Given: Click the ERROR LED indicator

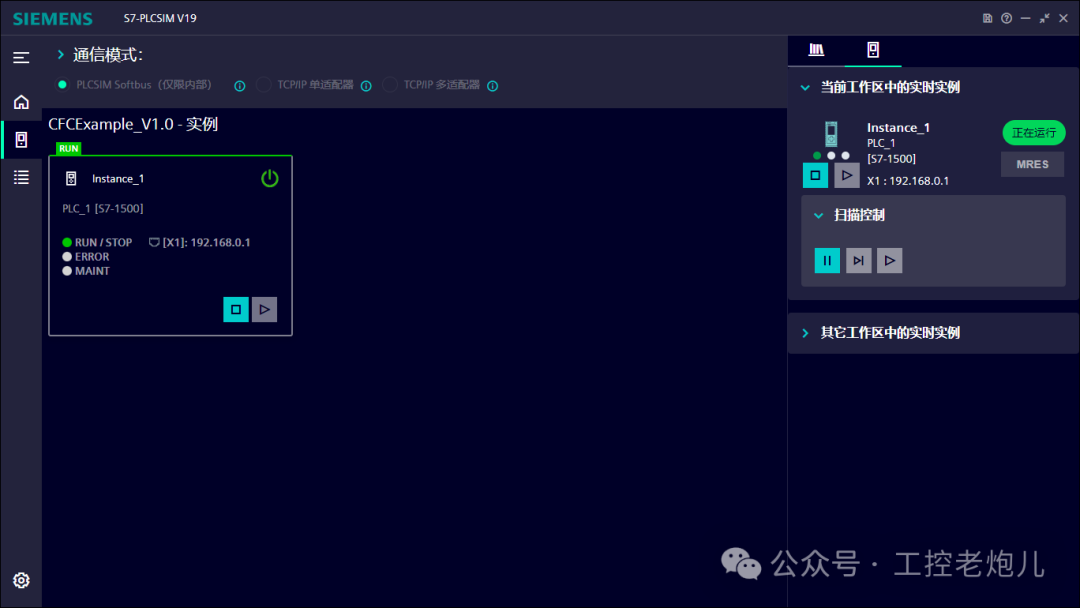Looking at the screenshot, I should coord(67,257).
